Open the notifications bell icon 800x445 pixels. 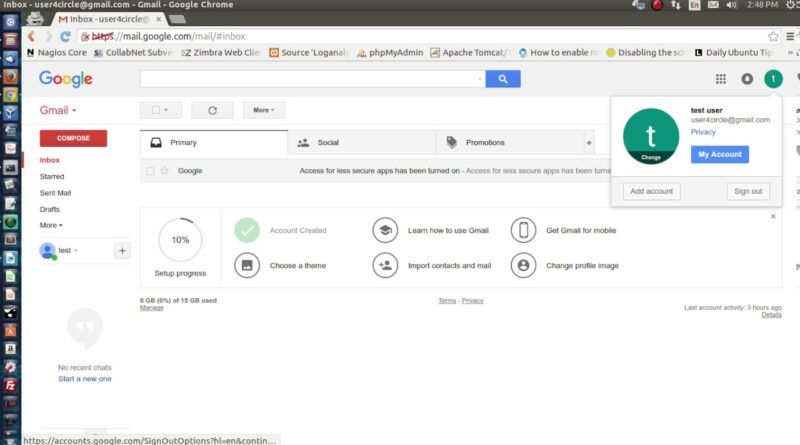click(x=747, y=79)
